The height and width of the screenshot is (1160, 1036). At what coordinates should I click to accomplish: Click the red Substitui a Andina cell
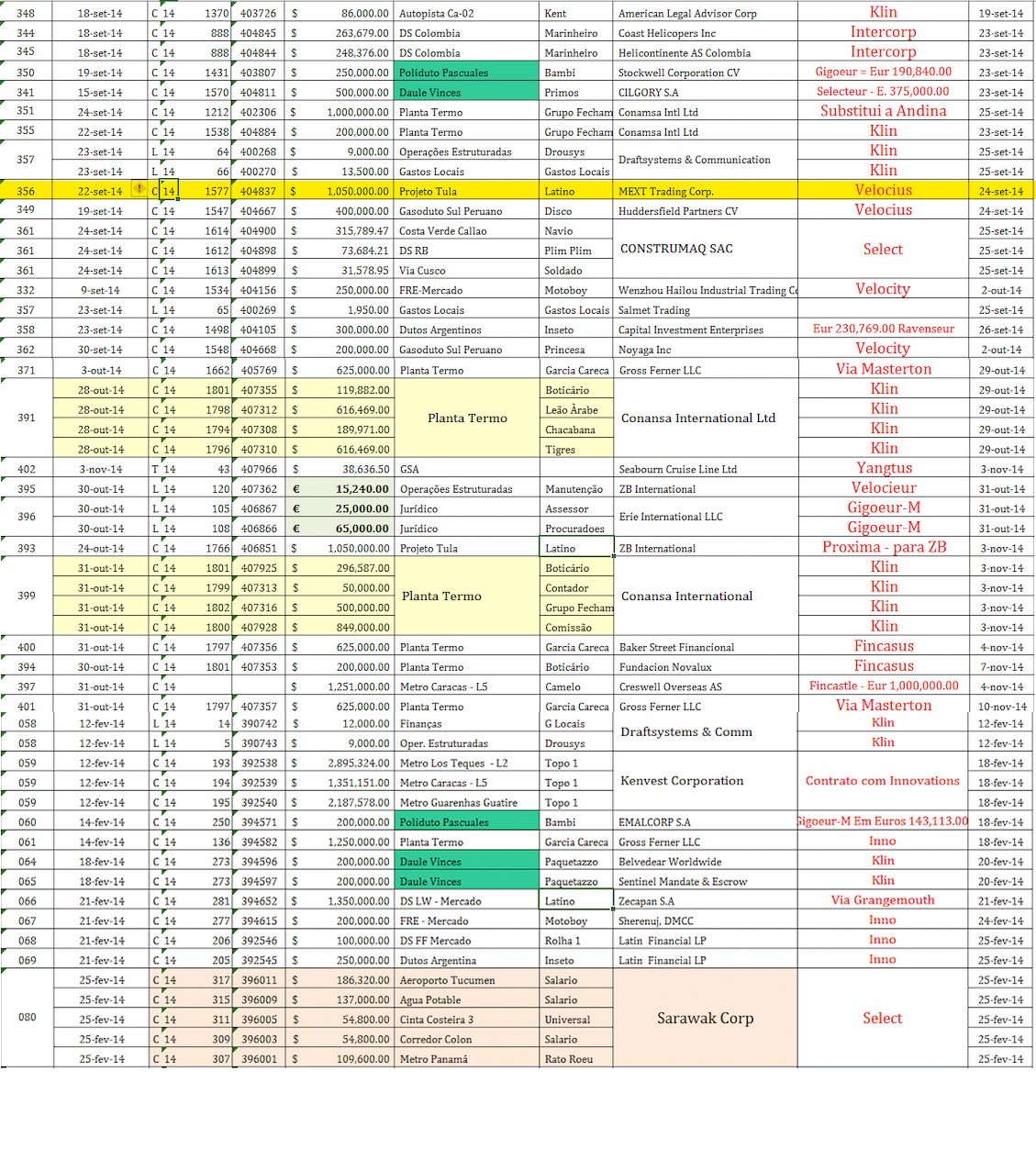(883, 111)
